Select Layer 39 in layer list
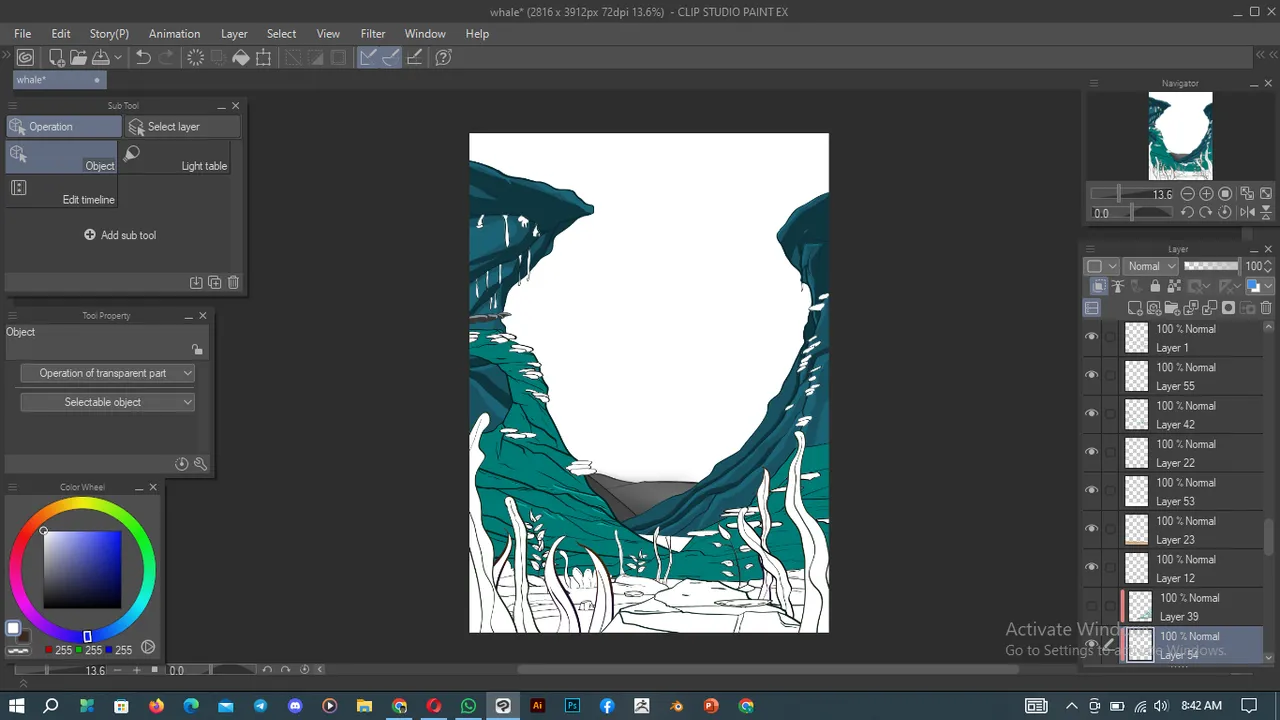 (x=1190, y=607)
